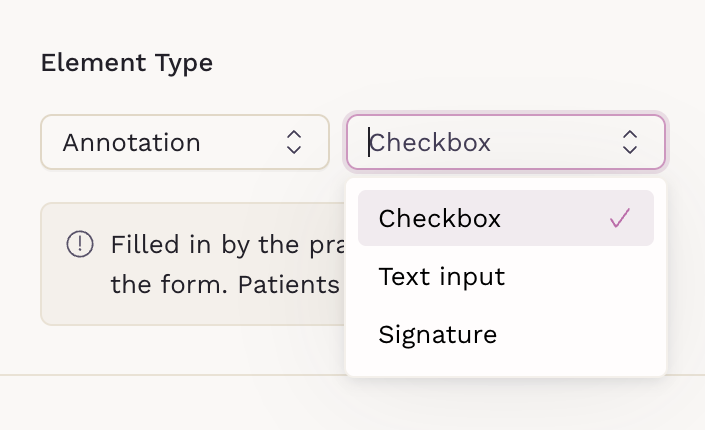Click the downward arrow of the Checkbox combobox chevrons
Image resolution: width=705 pixels, height=430 pixels.
630,149
